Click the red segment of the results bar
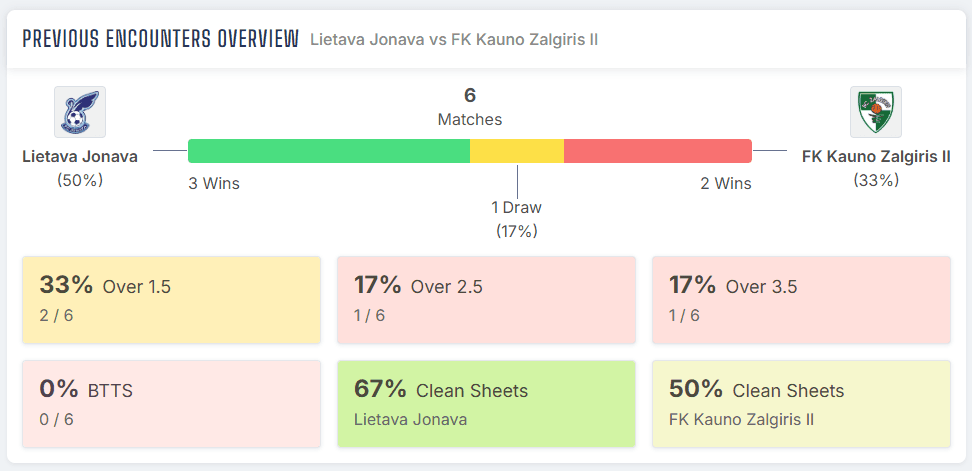The width and height of the screenshot is (972, 471). (658, 151)
